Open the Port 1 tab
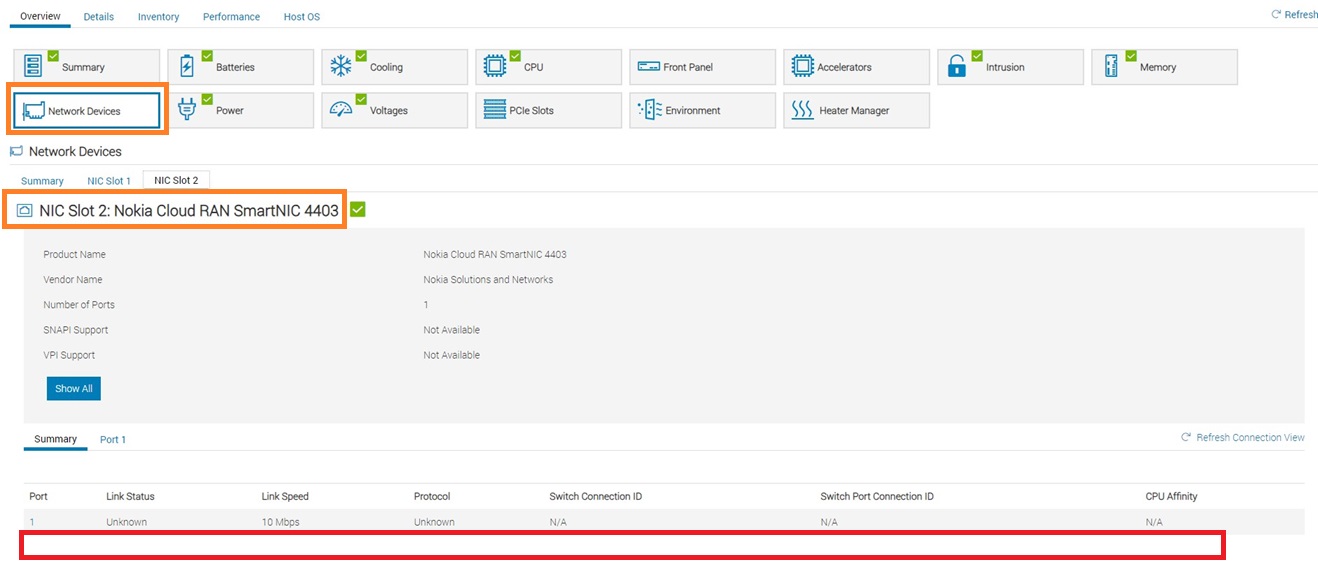The image size is (1318, 564). [113, 440]
